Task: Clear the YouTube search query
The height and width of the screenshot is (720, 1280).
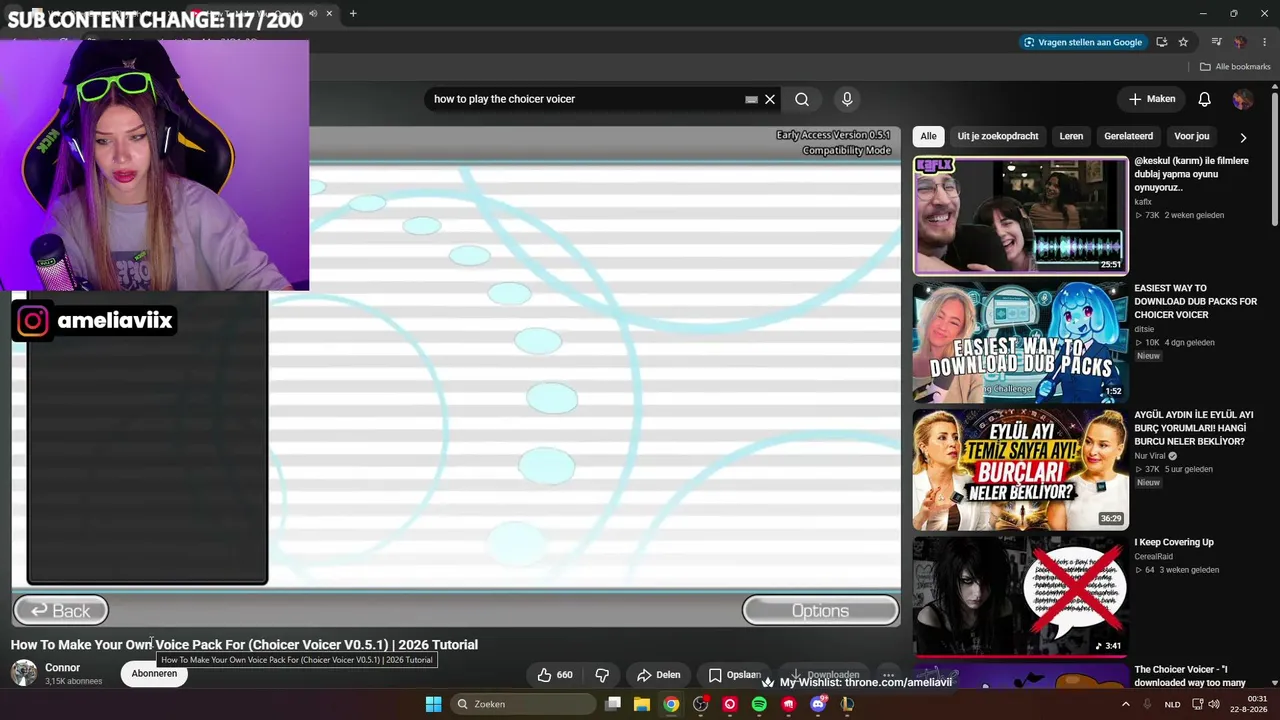Action: [x=770, y=99]
